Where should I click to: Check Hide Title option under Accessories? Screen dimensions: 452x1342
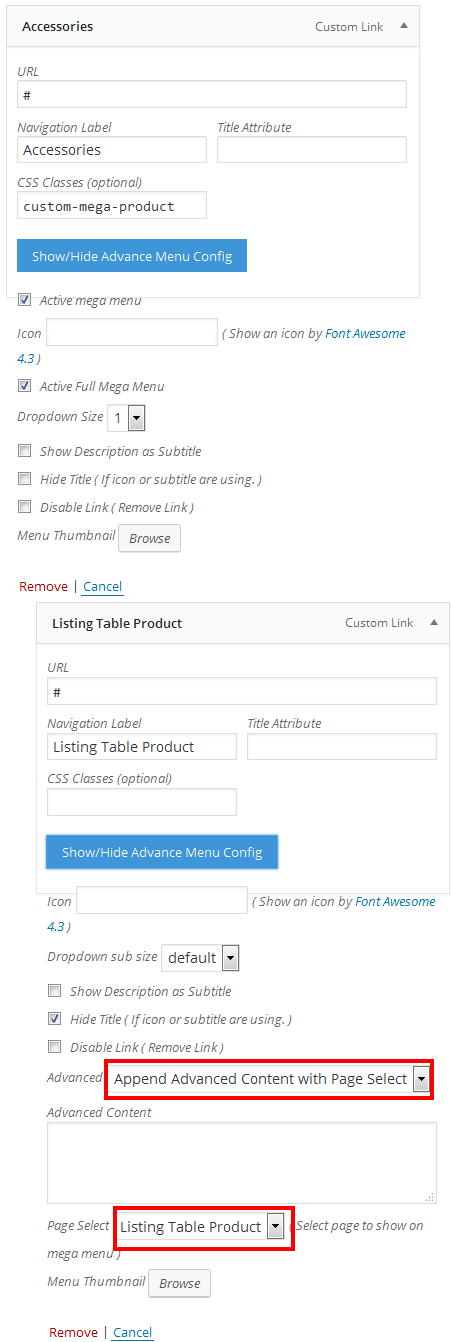[24, 478]
